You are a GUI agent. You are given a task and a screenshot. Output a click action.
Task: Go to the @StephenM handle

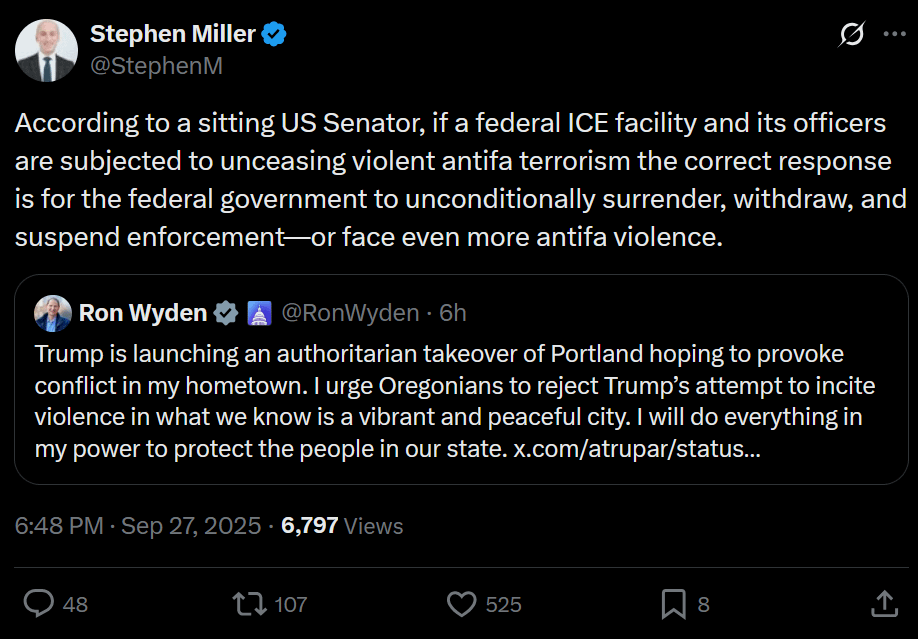coord(156,66)
